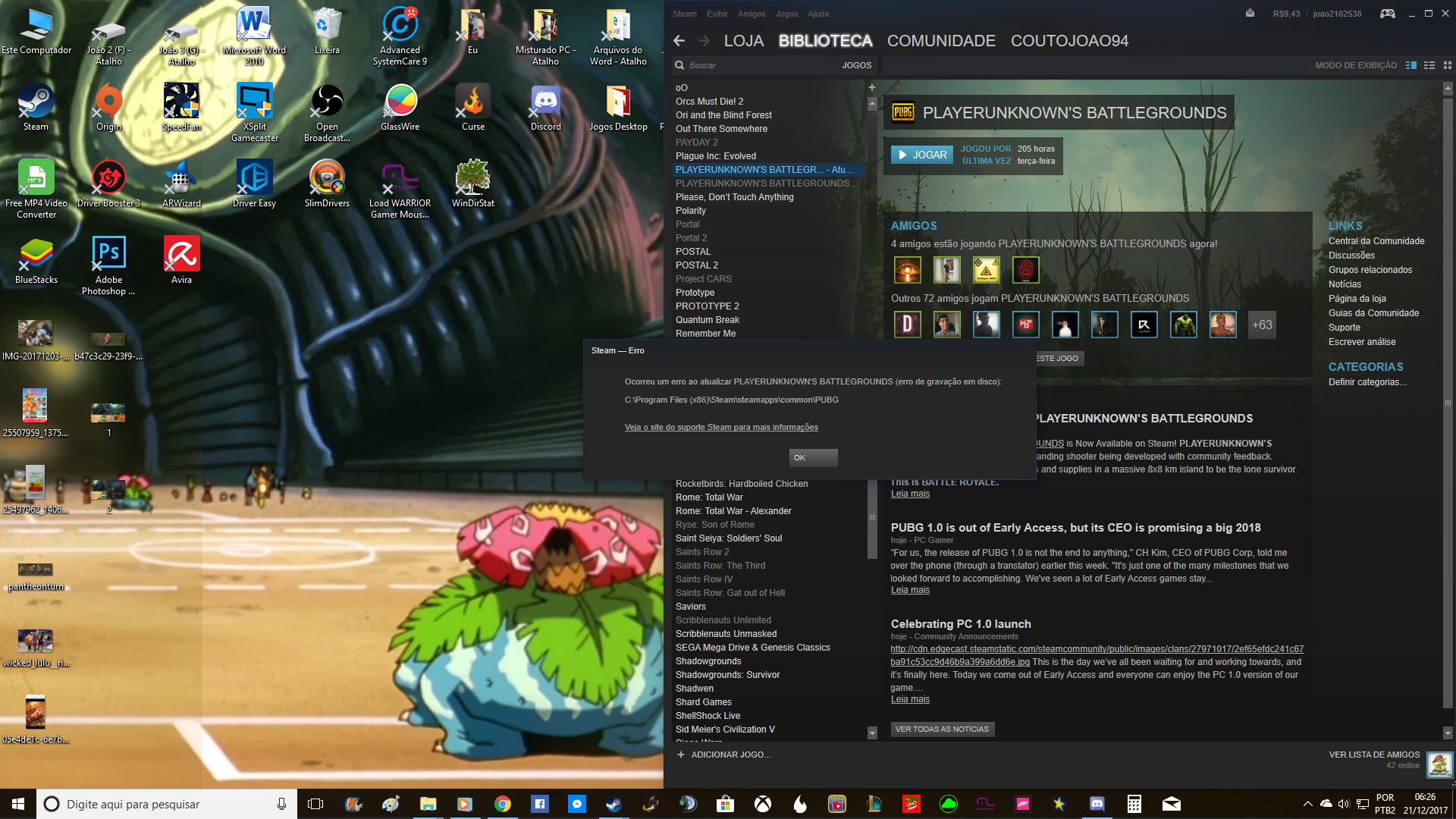Show hidden system tray icons chevron
The width and height of the screenshot is (1456, 819).
coord(1307,804)
